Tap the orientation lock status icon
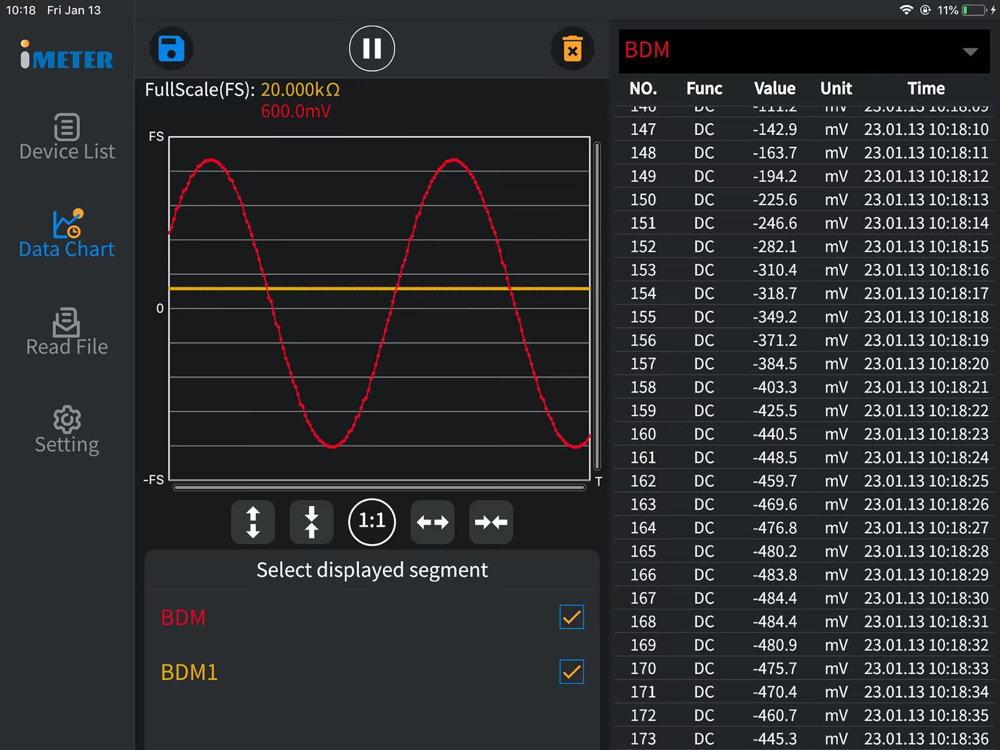This screenshot has width=1000, height=750. [925, 10]
